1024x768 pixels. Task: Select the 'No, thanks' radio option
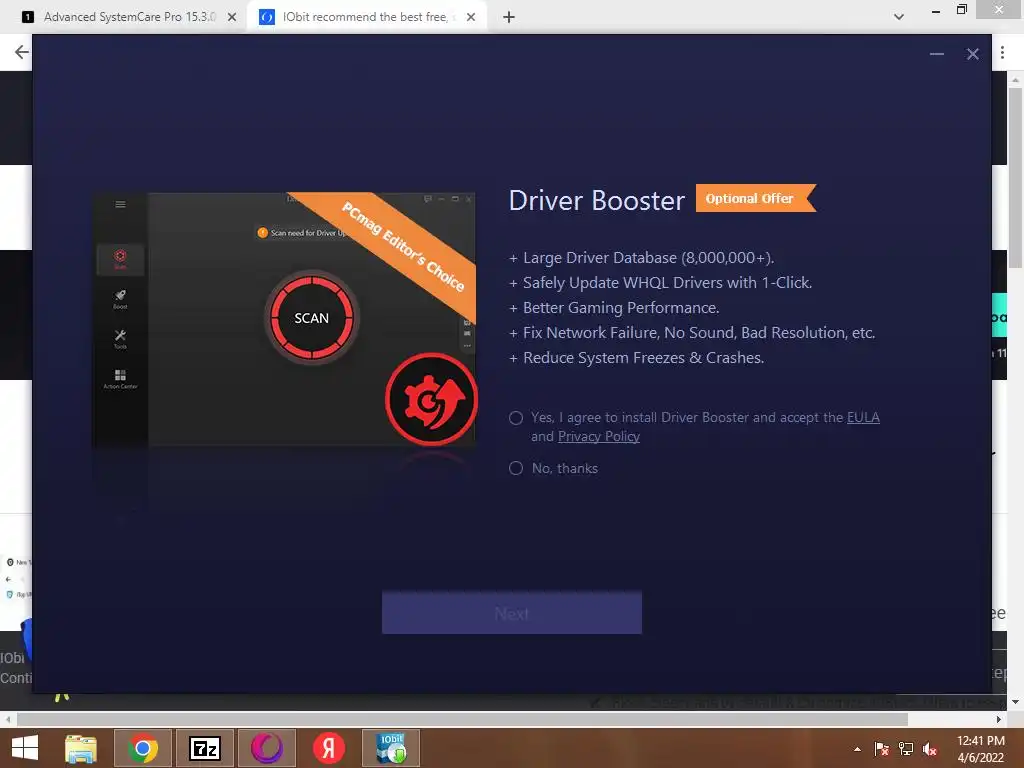pyautogui.click(x=516, y=468)
